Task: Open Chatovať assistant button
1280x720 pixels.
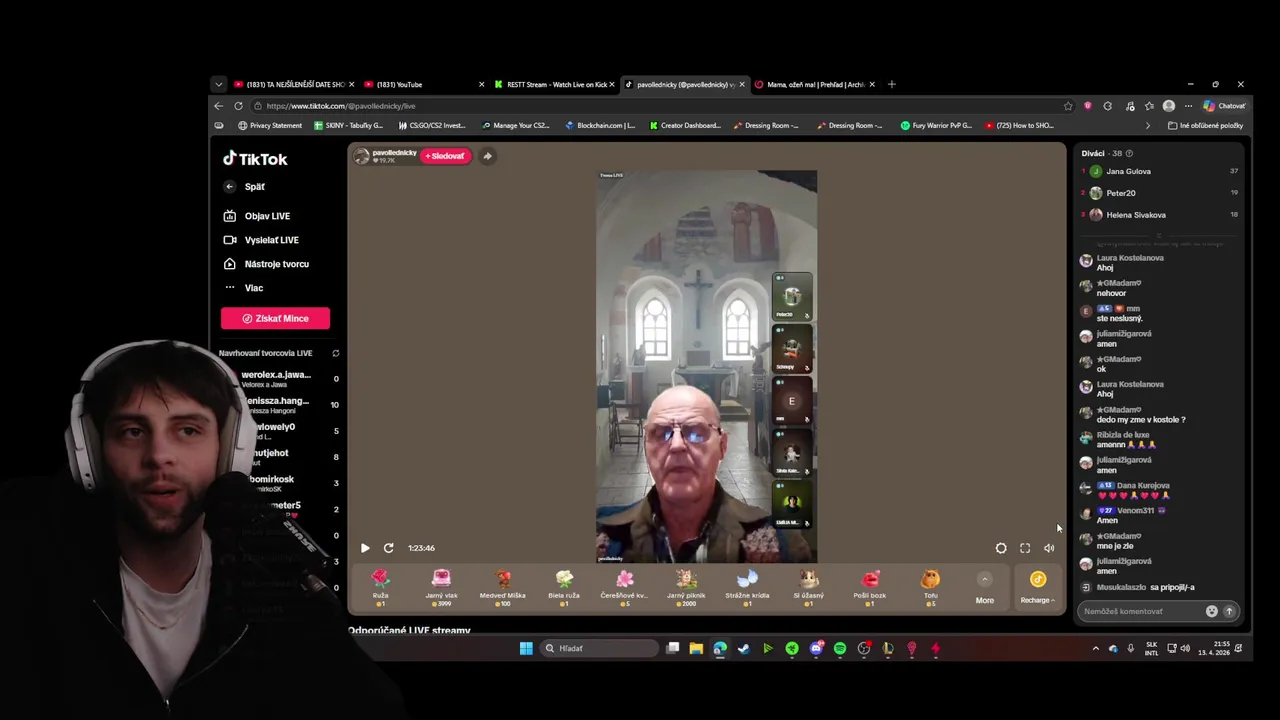Action: coord(1225,106)
